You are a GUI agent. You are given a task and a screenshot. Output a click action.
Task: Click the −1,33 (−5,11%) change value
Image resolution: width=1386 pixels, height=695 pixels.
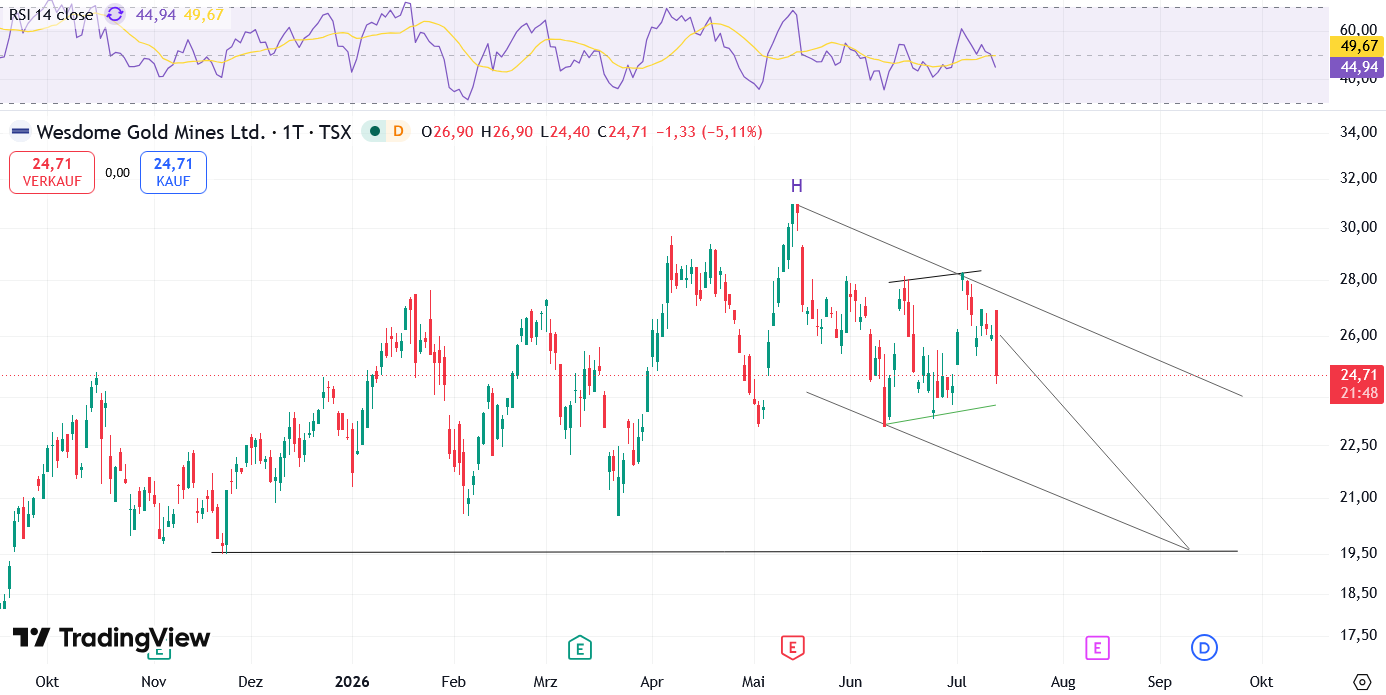click(708, 131)
